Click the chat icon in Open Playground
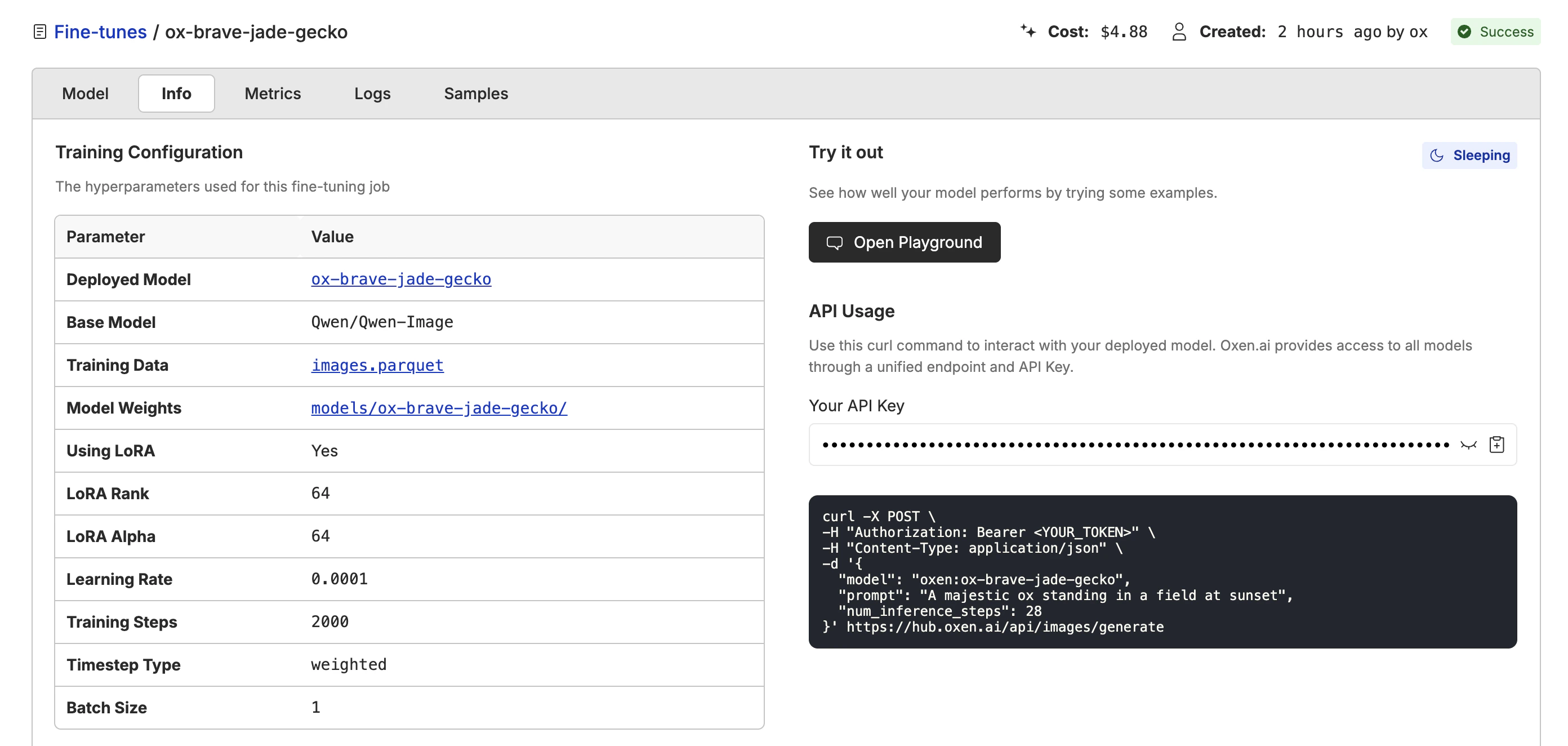Screen dimensions: 1568x746 coord(834,242)
